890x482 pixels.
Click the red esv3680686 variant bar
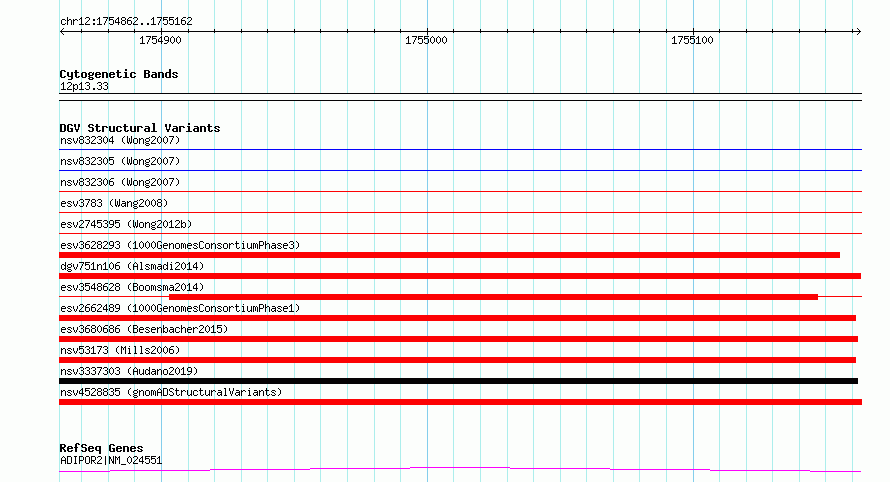(458, 339)
